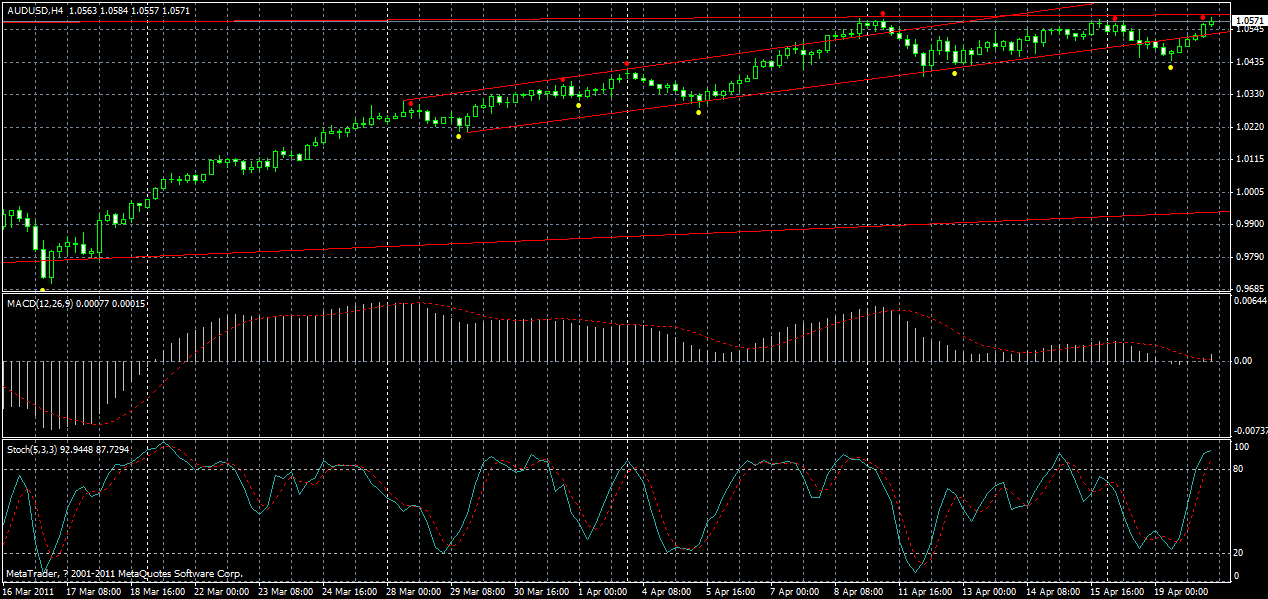
Task: Click the red sell arrow above latest candle
Action: tap(1204, 17)
